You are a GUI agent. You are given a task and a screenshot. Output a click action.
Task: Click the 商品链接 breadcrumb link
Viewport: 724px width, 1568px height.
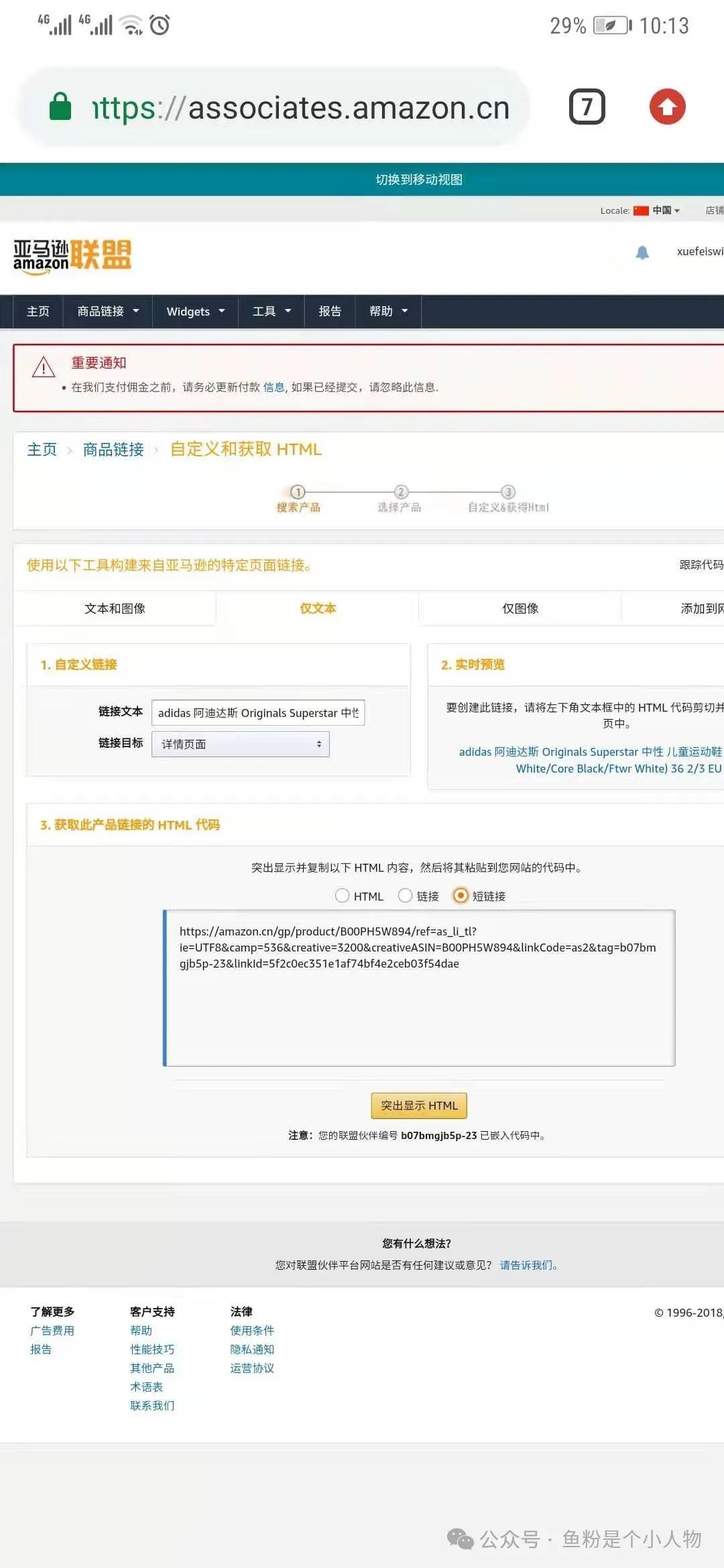(113, 449)
